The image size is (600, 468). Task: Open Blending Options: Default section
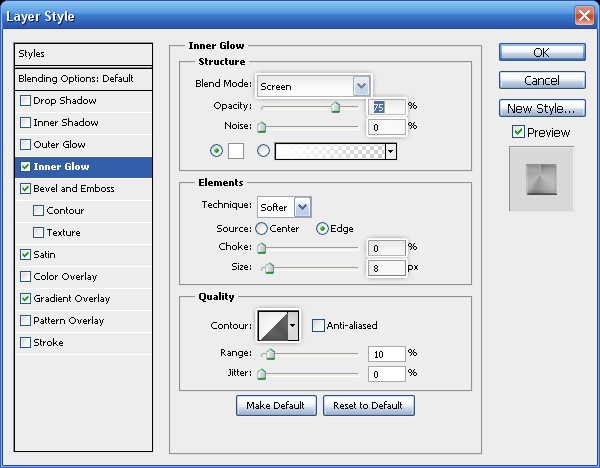coord(75,78)
